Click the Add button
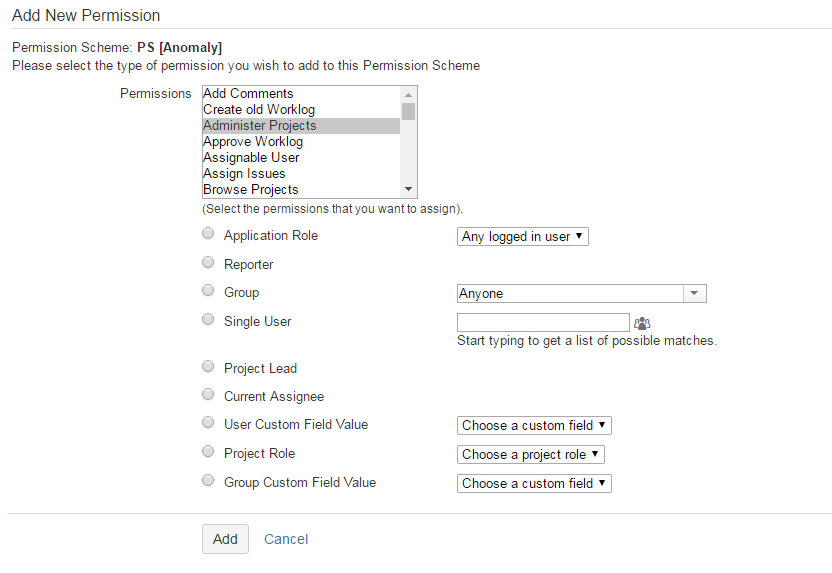This screenshot has height=573, width=832. click(225, 539)
